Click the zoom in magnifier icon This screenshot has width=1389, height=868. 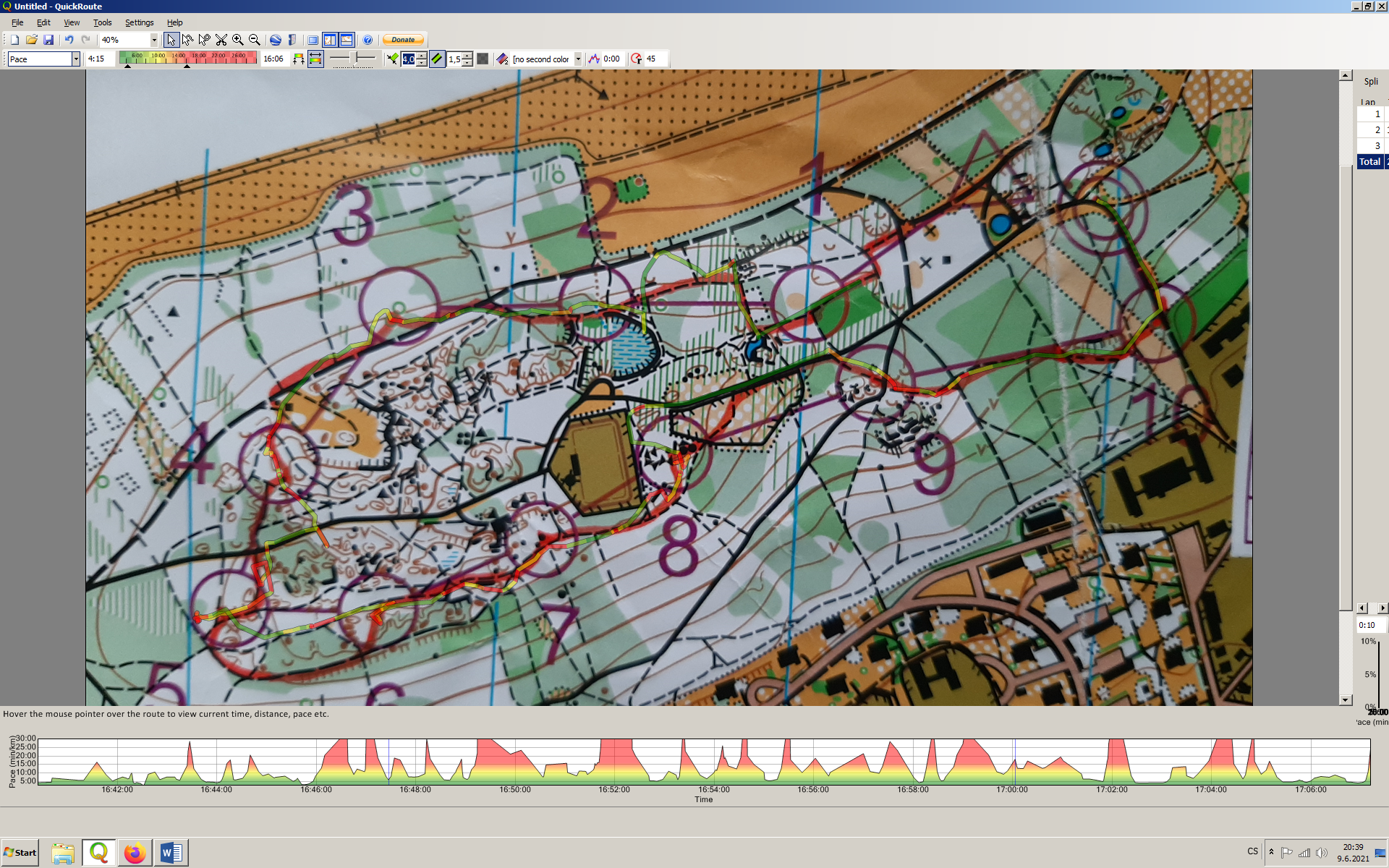(237, 40)
